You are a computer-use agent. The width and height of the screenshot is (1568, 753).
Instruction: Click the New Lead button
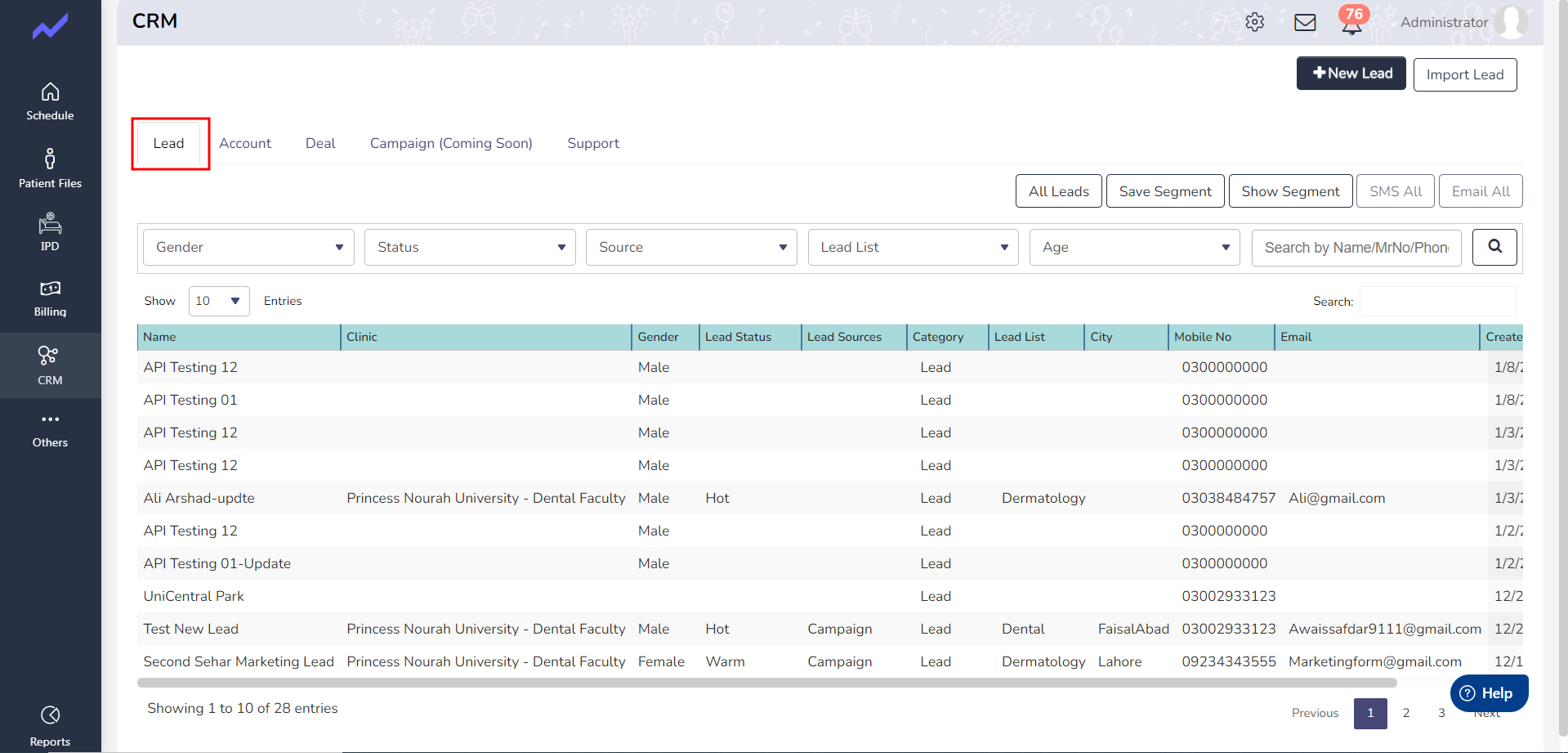pyautogui.click(x=1351, y=74)
